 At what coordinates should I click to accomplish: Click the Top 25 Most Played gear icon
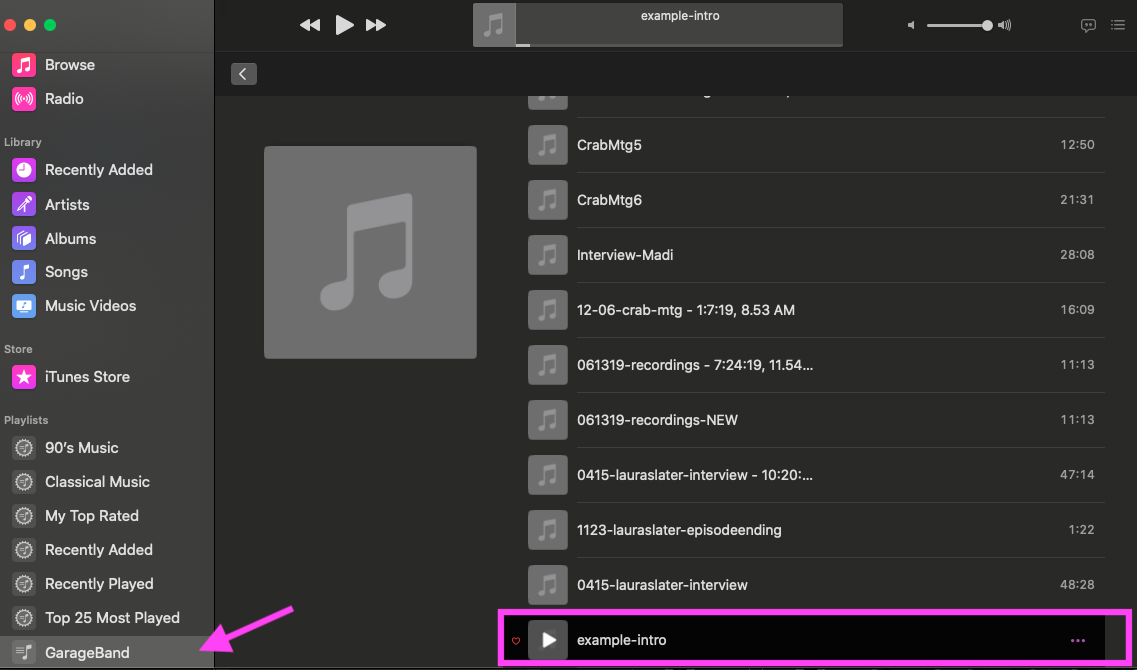coord(24,618)
